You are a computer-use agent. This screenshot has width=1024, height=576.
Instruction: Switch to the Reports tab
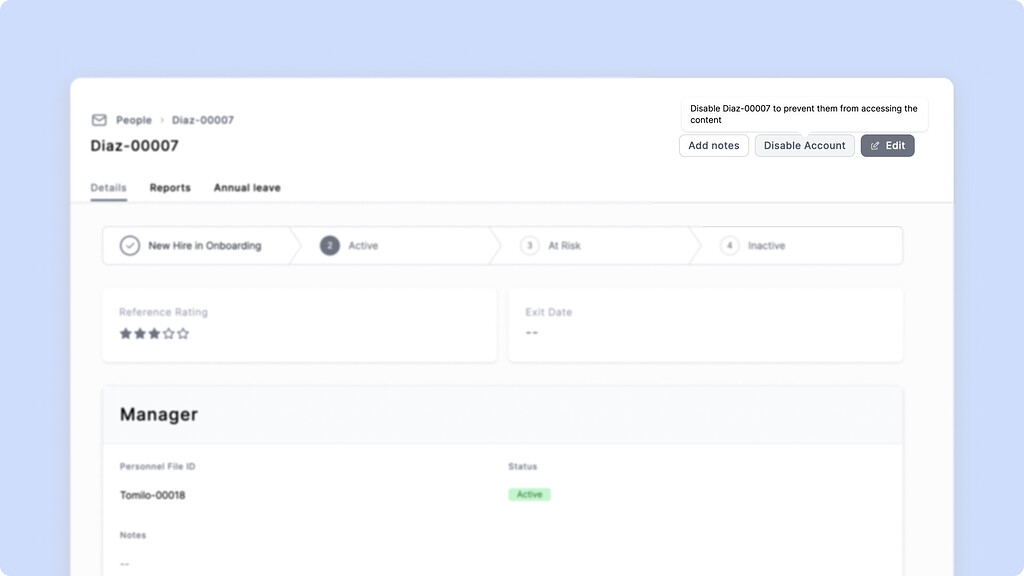170,187
